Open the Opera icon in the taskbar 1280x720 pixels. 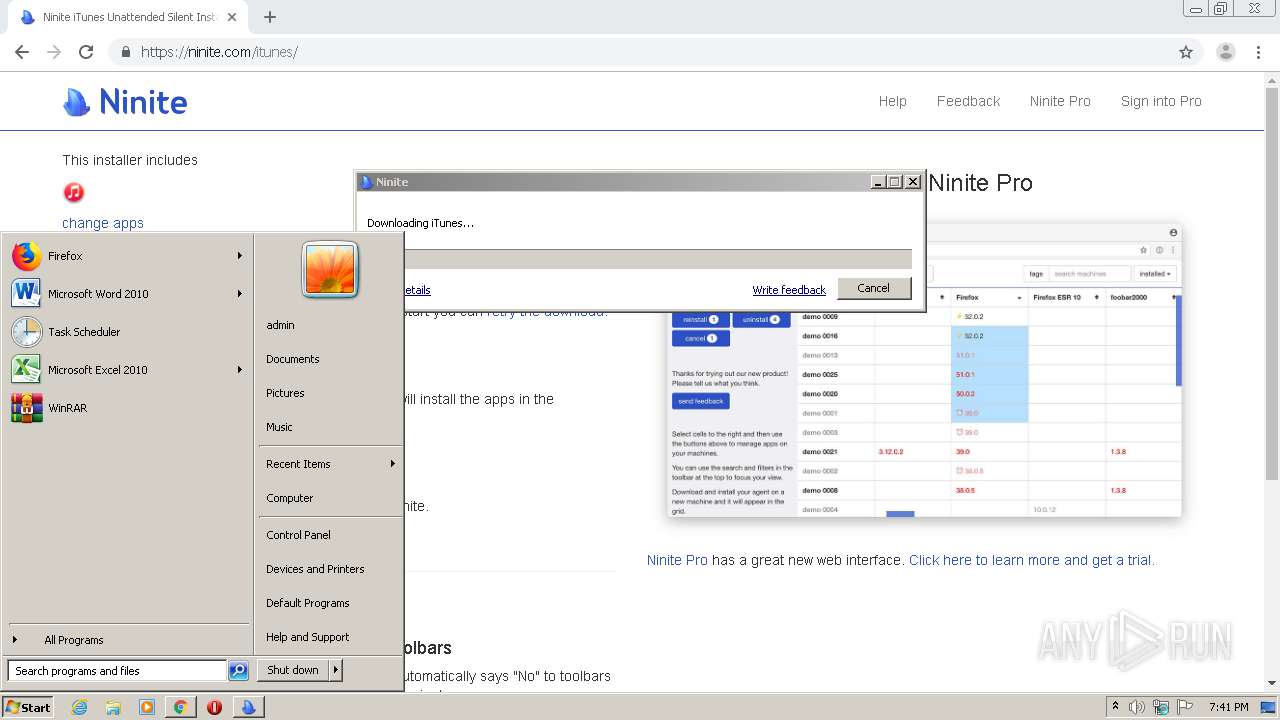(214, 707)
